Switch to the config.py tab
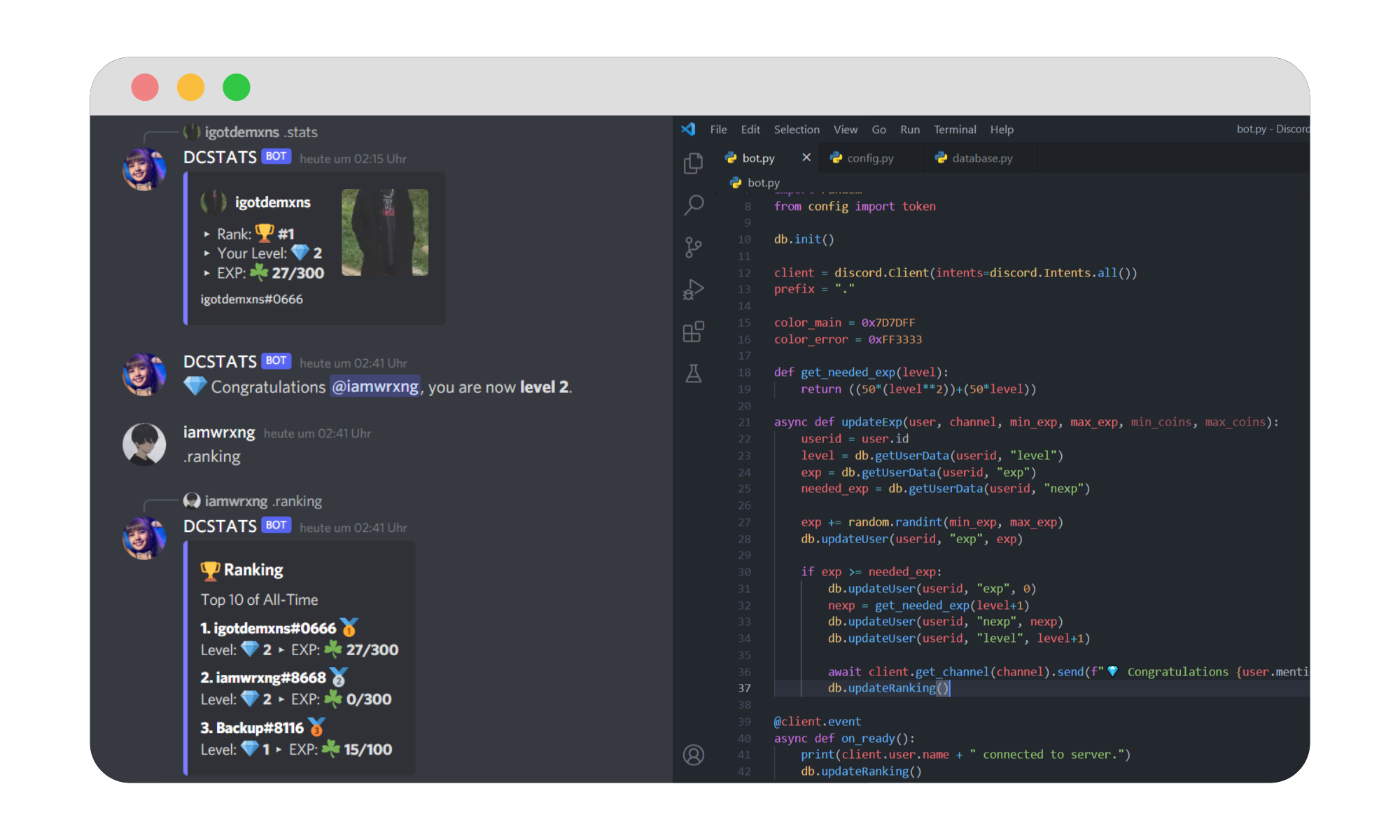Screen dimensions: 1400x840 point(869,158)
